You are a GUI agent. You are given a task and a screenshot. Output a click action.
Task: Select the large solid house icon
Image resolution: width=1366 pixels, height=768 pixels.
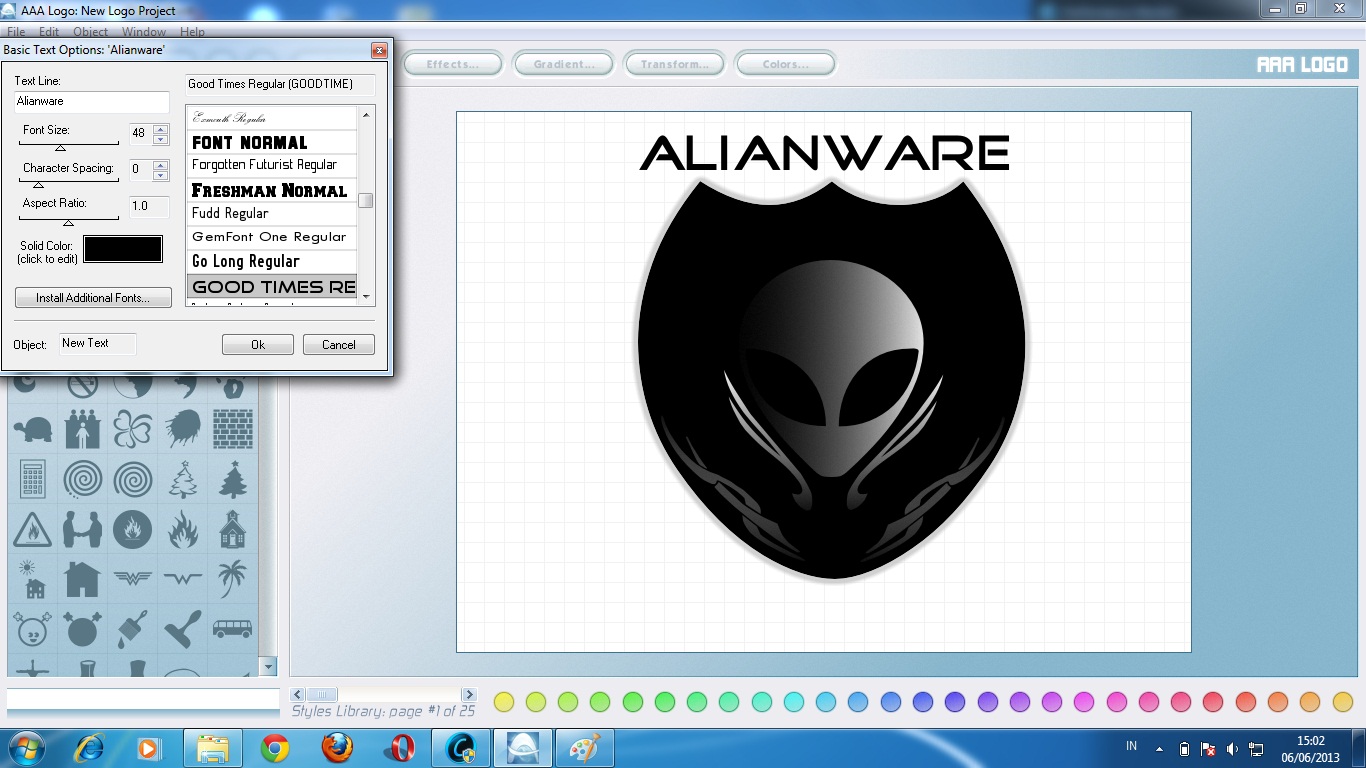(82, 579)
